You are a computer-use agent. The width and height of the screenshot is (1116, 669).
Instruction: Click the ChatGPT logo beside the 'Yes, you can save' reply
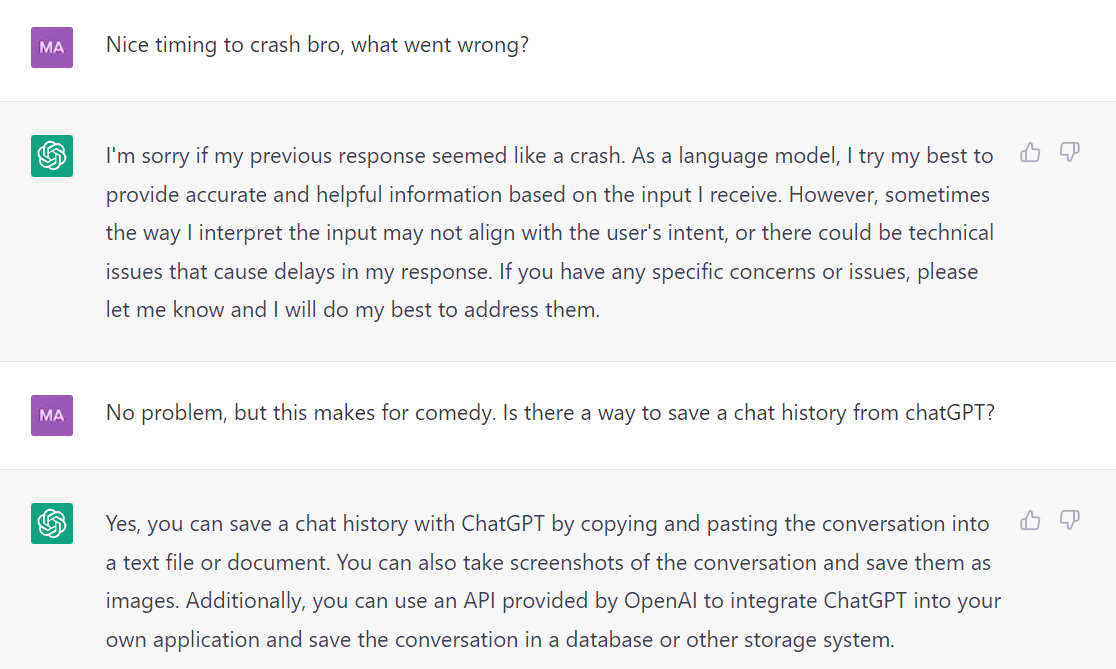[52, 524]
